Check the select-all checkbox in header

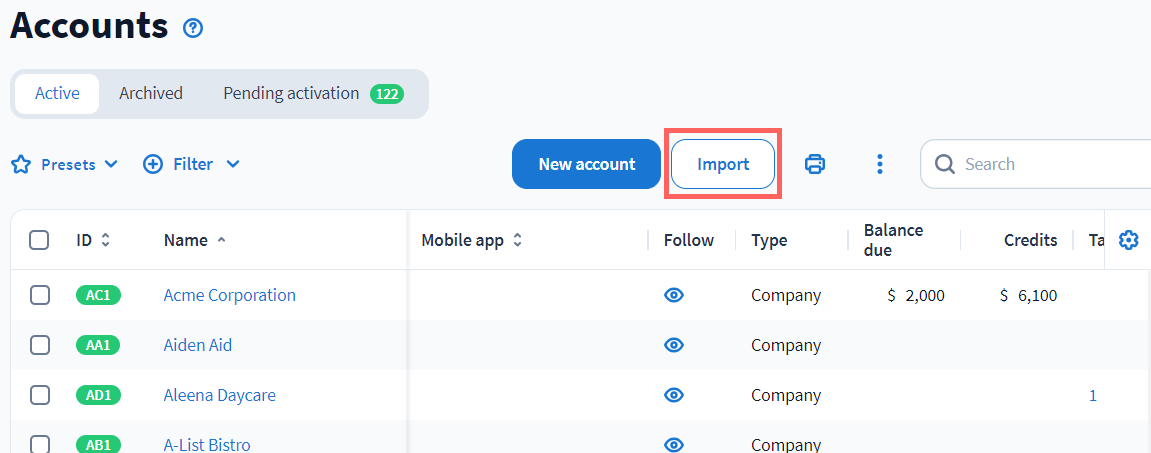39,240
